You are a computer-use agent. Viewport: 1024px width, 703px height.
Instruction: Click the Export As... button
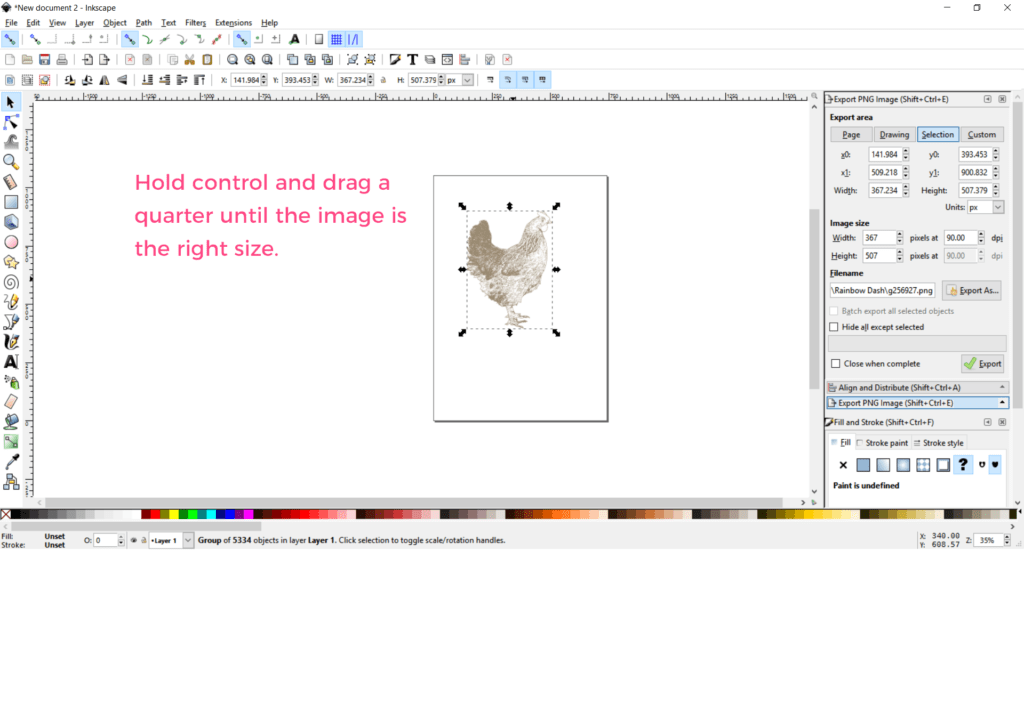coord(972,290)
